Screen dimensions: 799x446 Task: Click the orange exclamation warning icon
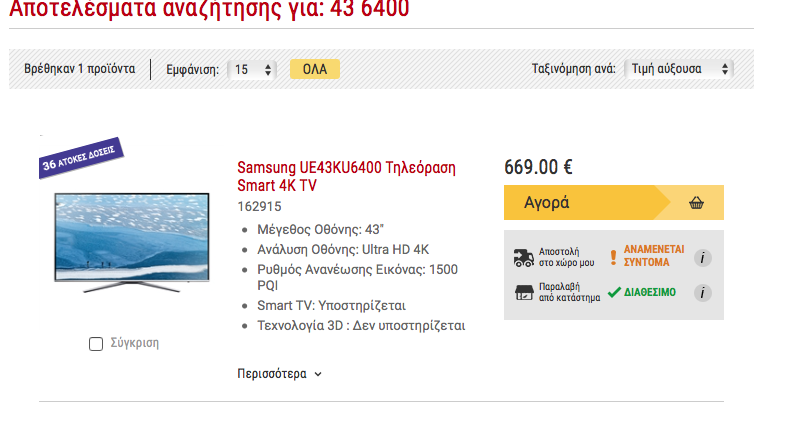point(613,257)
